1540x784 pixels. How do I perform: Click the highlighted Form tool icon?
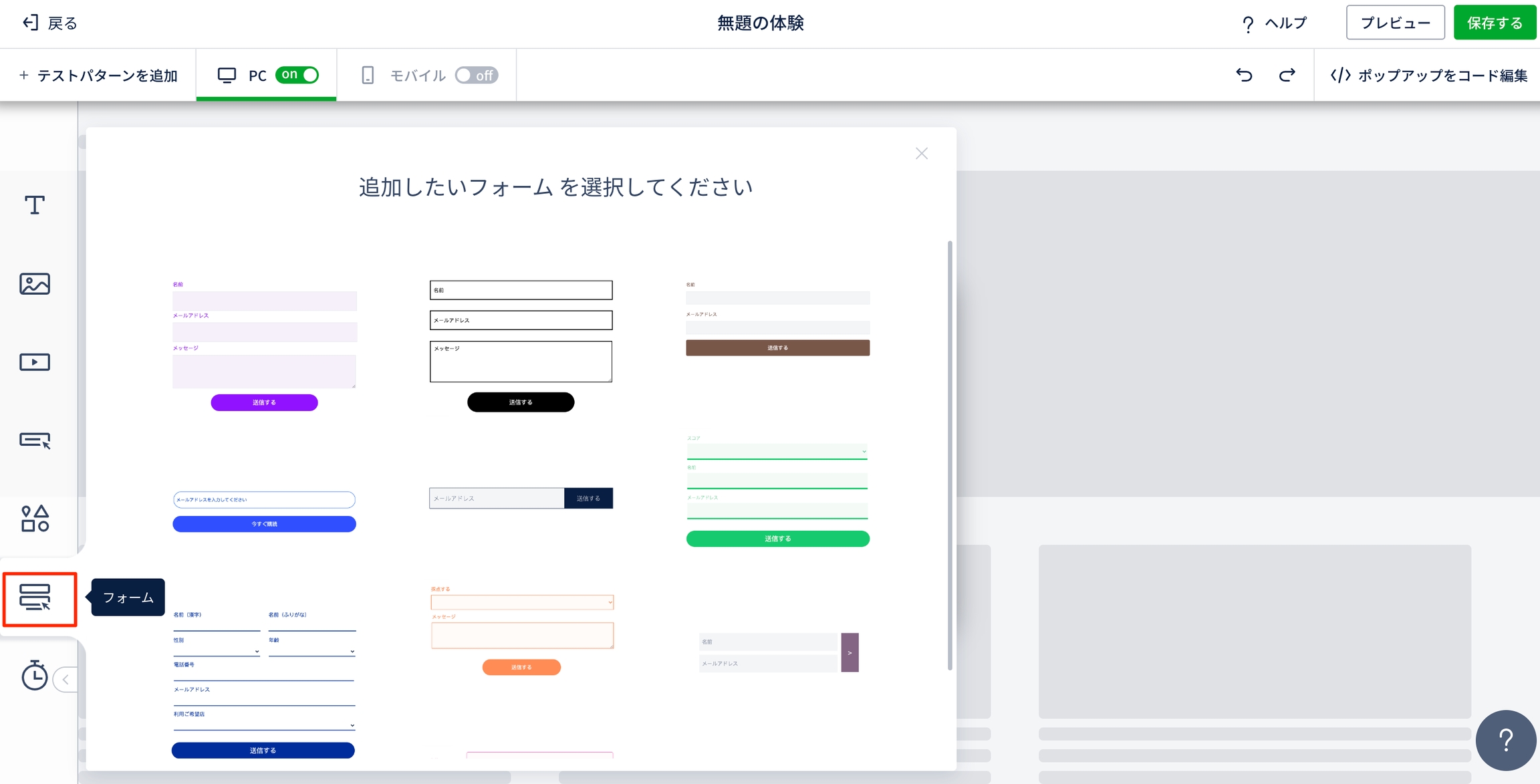pos(36,598)
